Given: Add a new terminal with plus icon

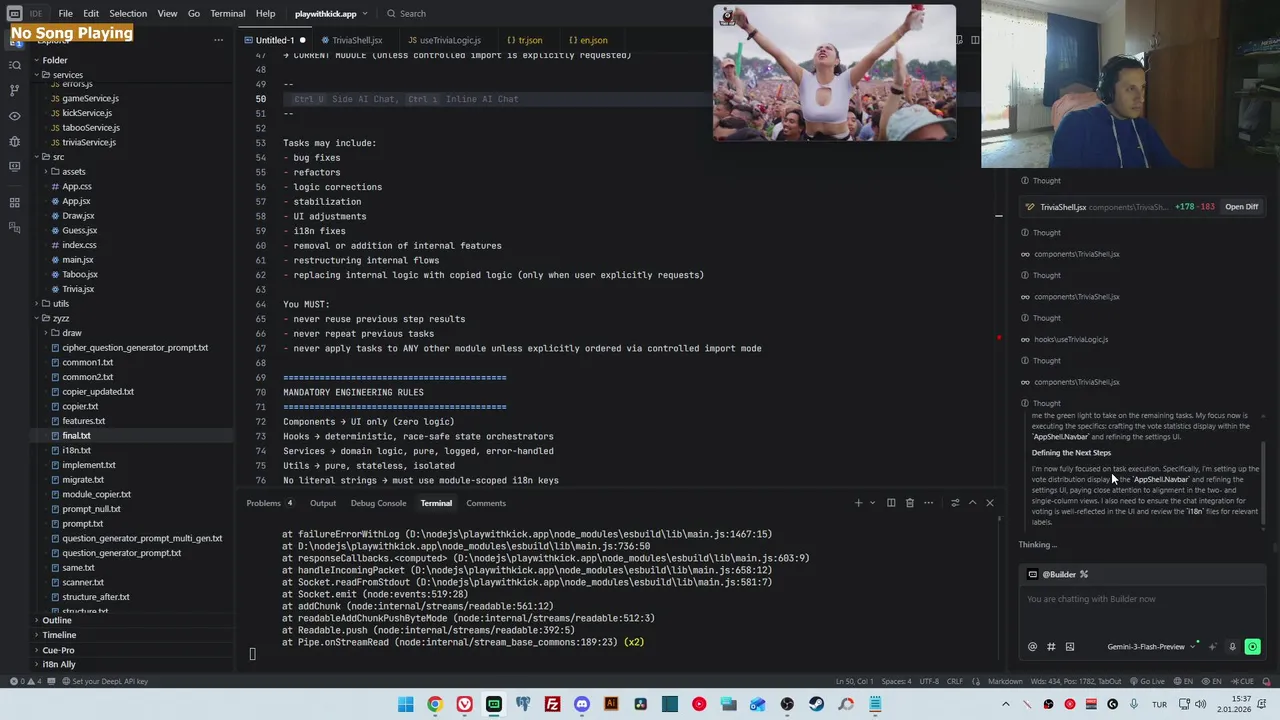Looking at the screenshot, I should pos(858,503).
